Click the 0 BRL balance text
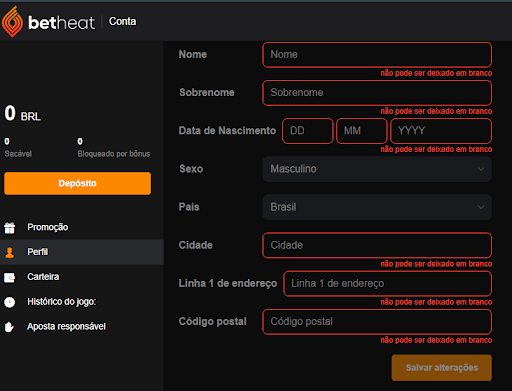512x391 pixels. point(23,113)
